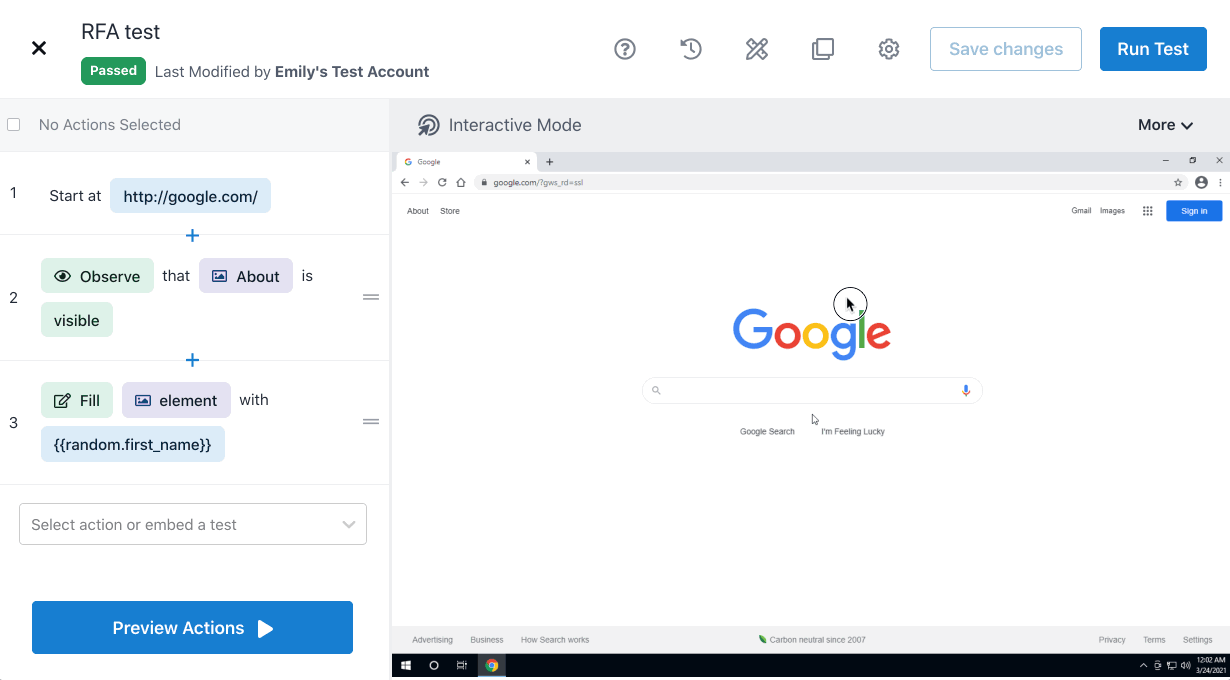The height and width of the screenshot is (680, 1230).
Task: Click I'm Feeling Lucky button
Action: pos(853,432)
